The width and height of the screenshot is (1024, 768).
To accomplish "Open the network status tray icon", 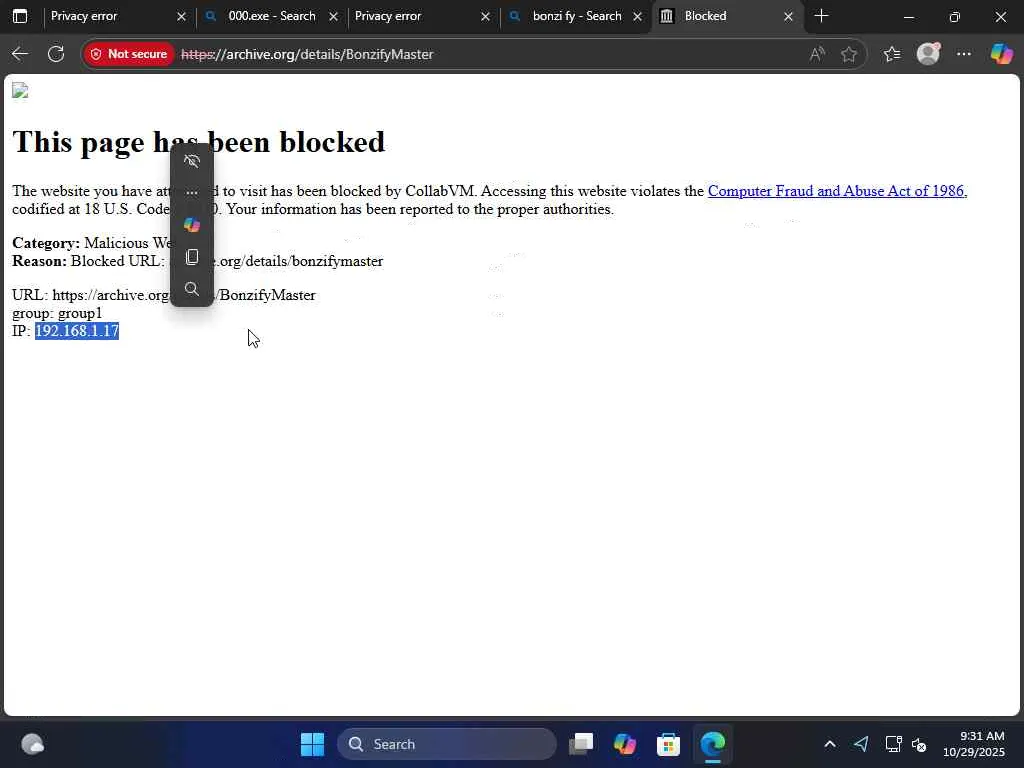I will 893,744.
